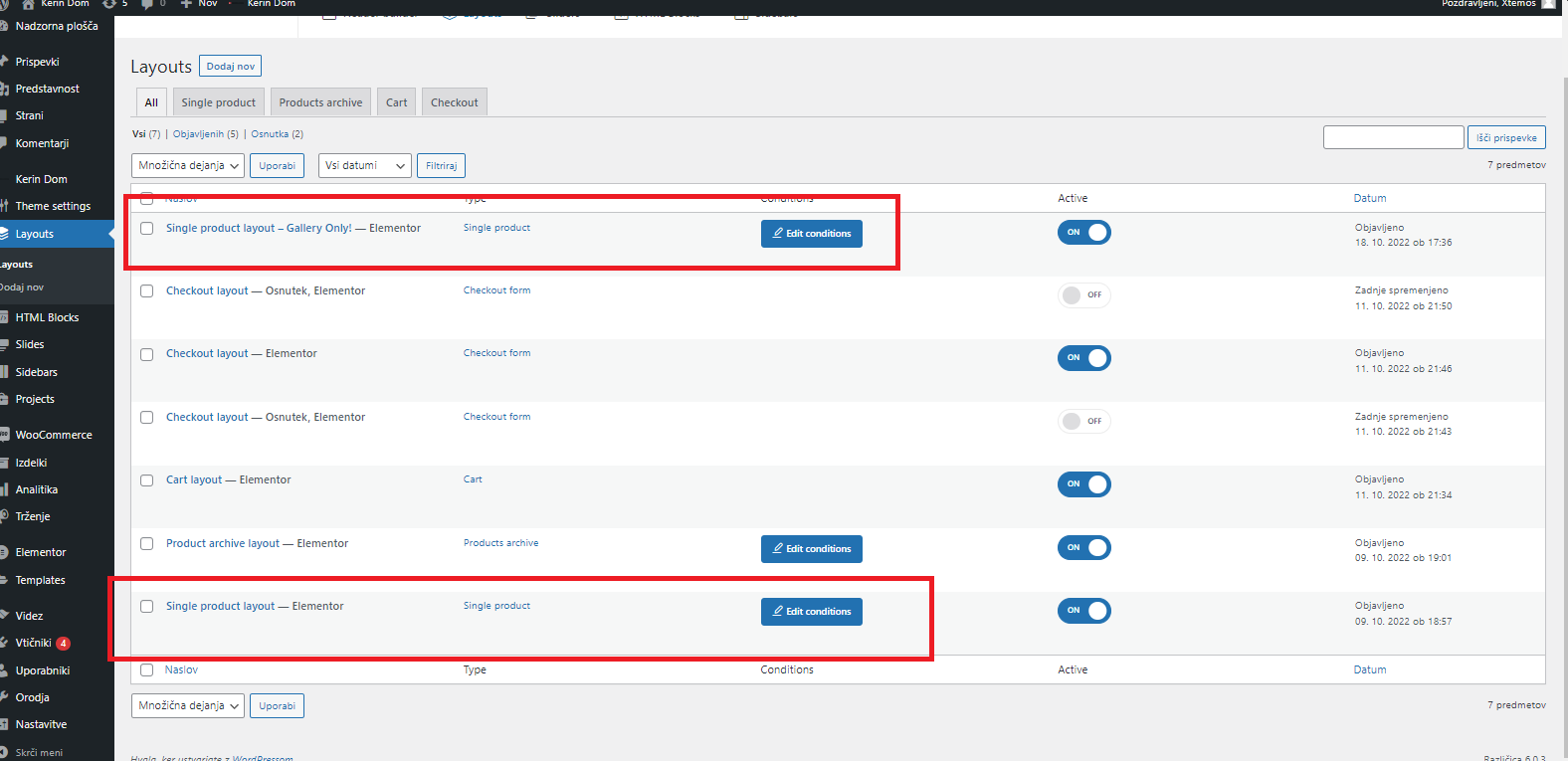Tick checkbox for Product archive layout — Elementor

pos(146,543)
